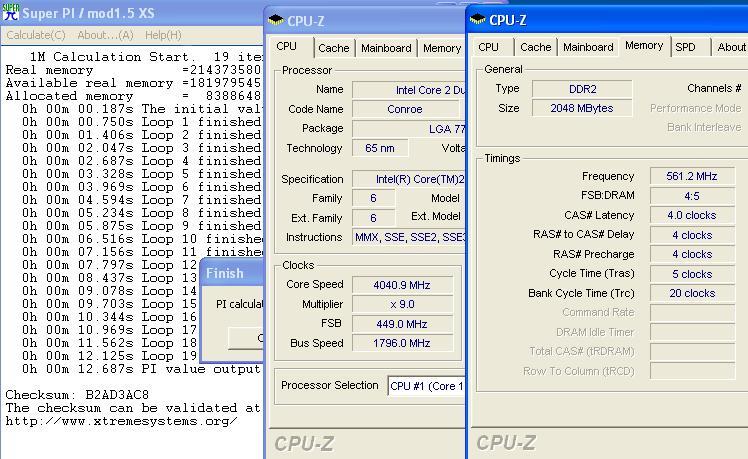Click the Finish dialog title bar
The width and height of the screenshot is (748, 459).
(x=233, y=273)
